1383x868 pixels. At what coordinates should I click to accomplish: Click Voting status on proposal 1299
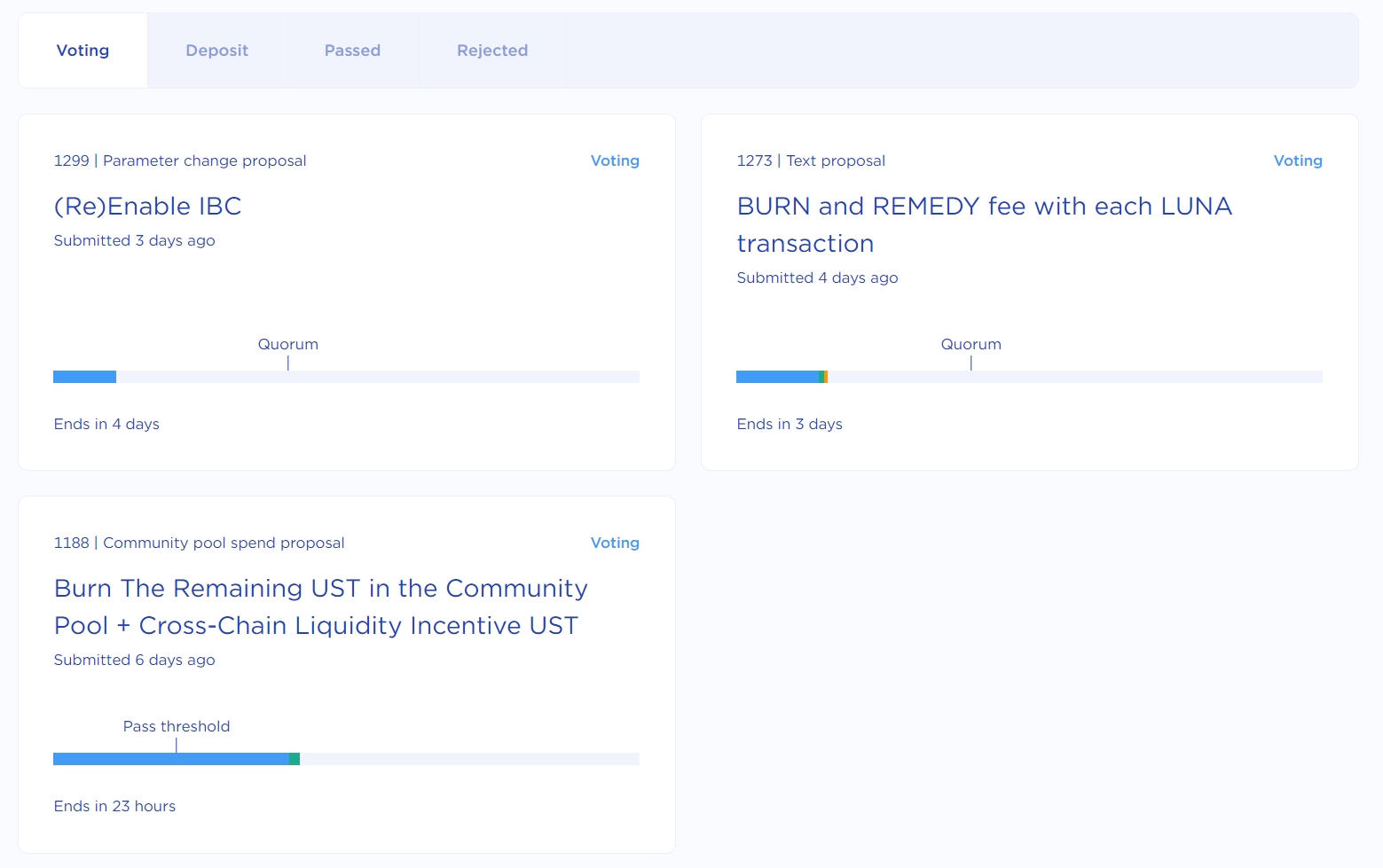coord(615,160)
